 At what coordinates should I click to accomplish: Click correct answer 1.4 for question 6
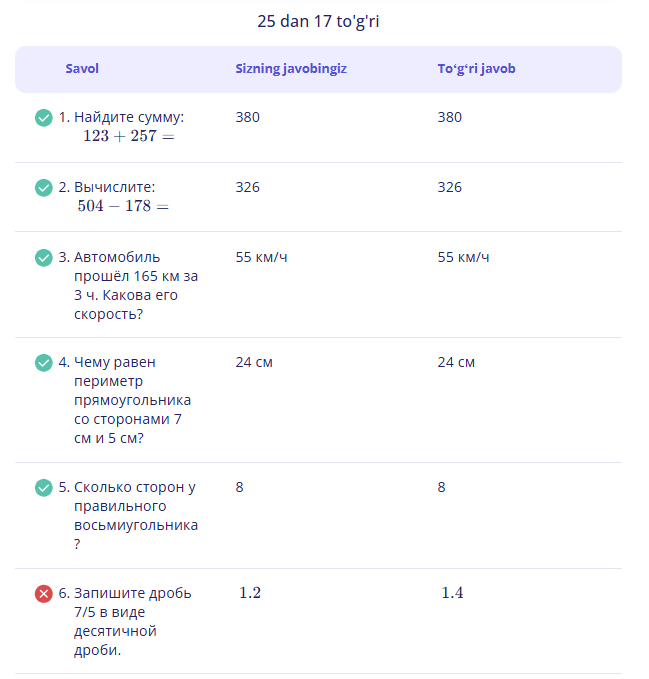pos(452,593)
